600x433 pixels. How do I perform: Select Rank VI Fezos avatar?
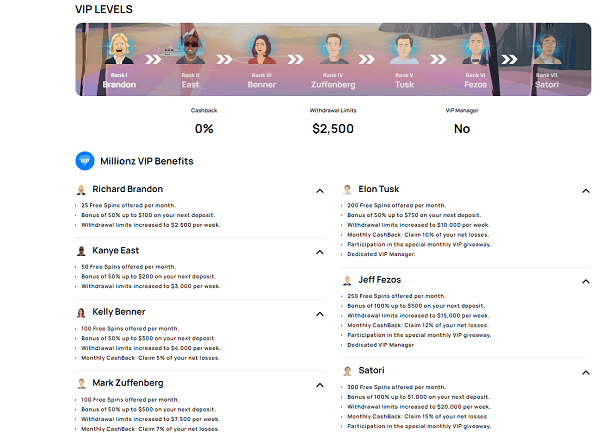point(475,50)
